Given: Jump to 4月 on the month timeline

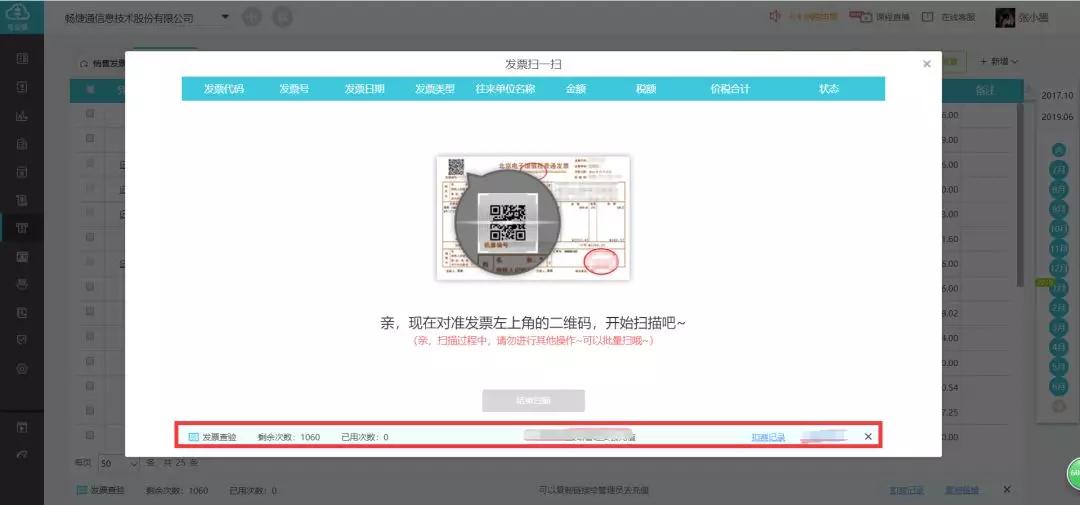Looking at the screenshot, I should 1059,347.
